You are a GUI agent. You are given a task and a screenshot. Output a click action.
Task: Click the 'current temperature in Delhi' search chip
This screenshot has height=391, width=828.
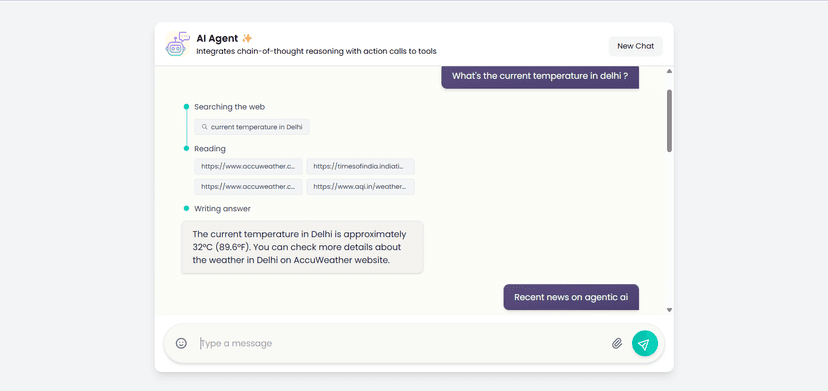(252, 127)
